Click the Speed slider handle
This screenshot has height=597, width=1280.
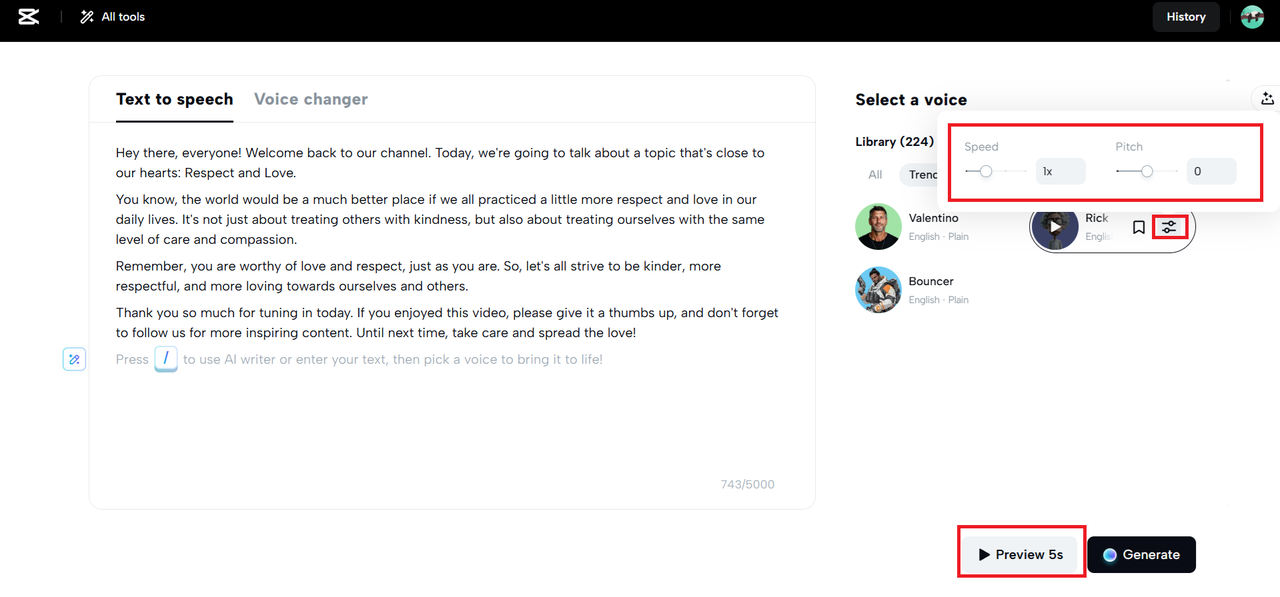[986, 172]
